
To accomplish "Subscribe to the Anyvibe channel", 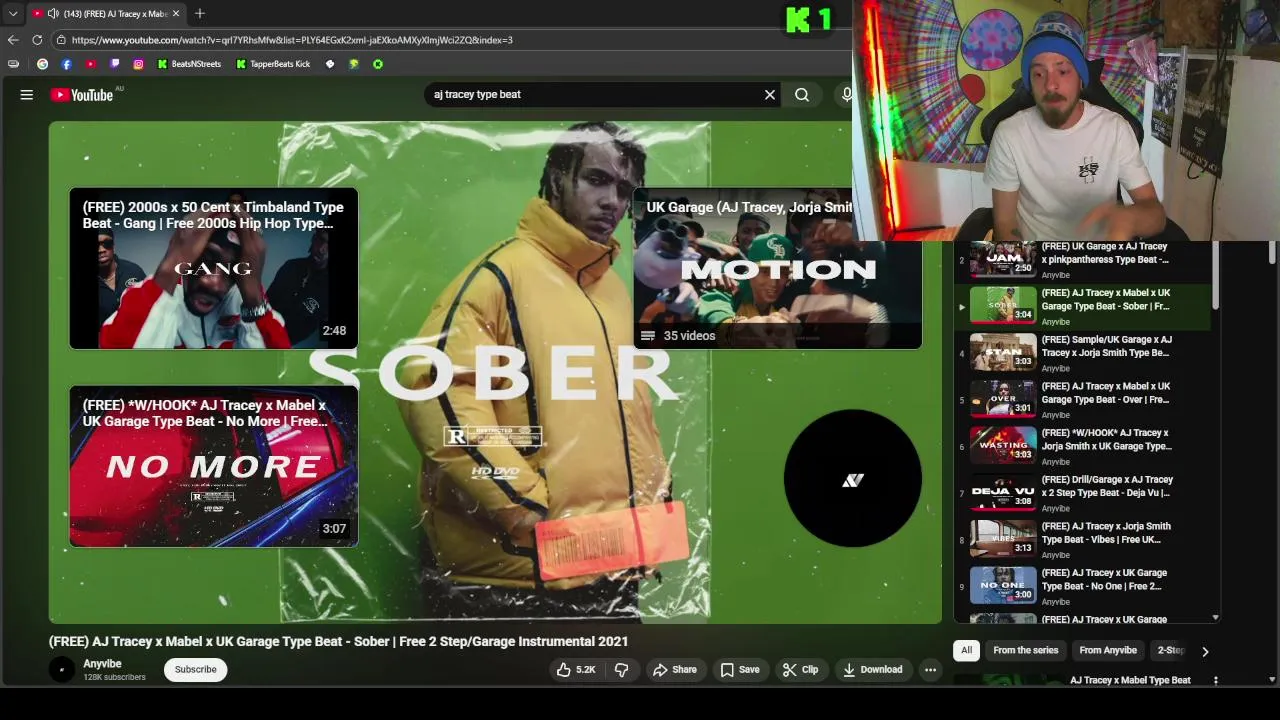I will 196,670.
